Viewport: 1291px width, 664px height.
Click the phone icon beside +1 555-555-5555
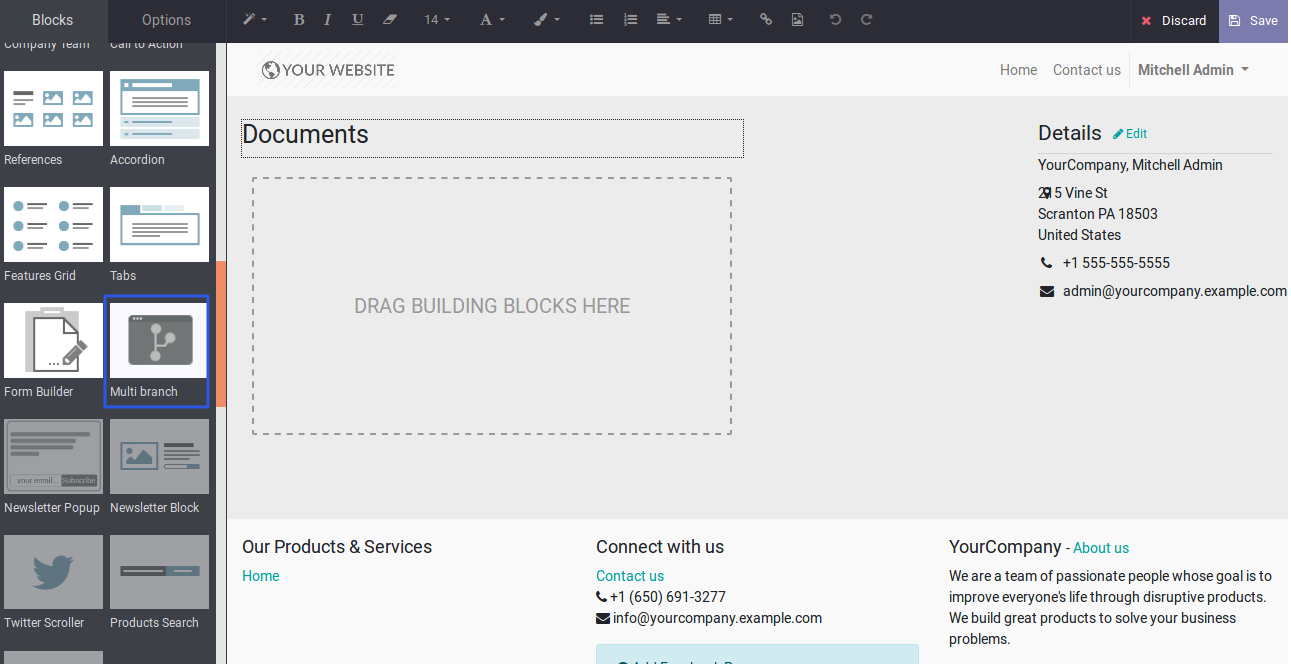click(x=1046, y=263)
